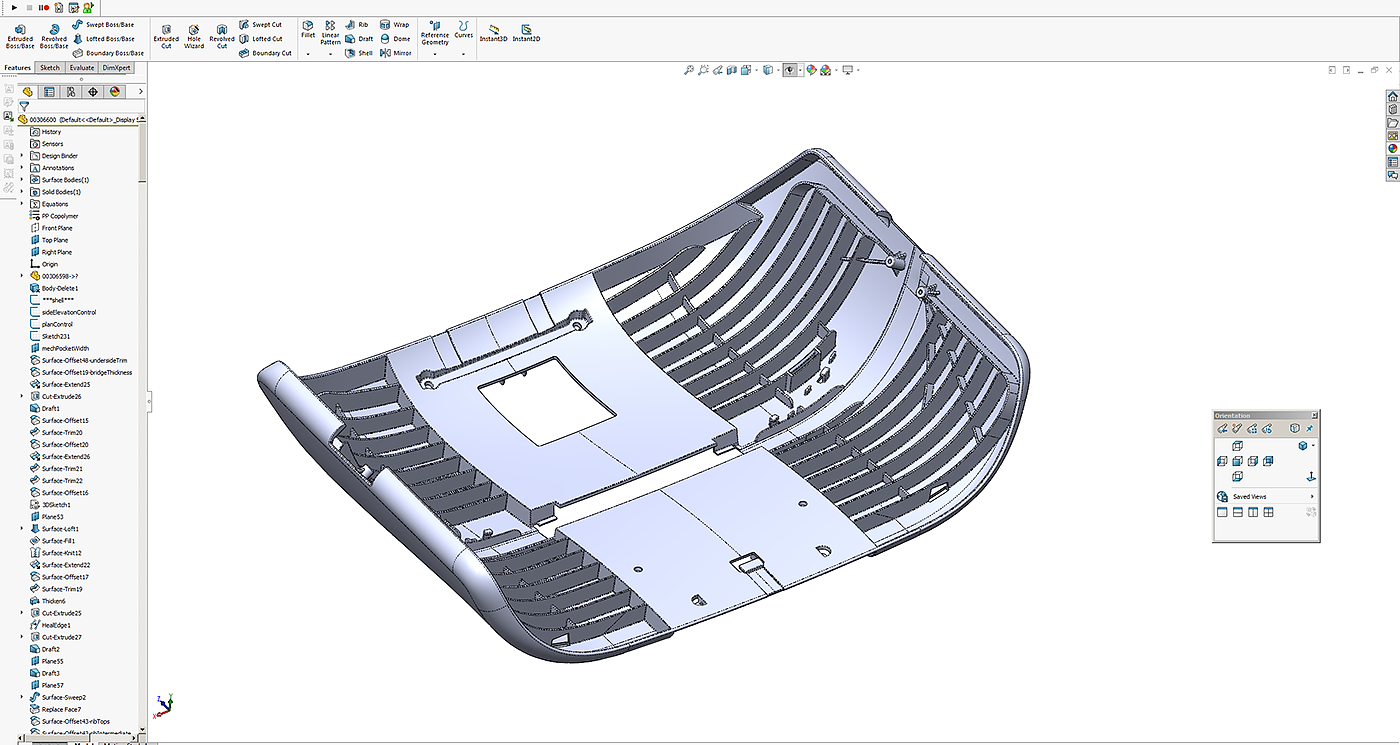Open Appearances tab in right task pane

(x=1392, y=148)
